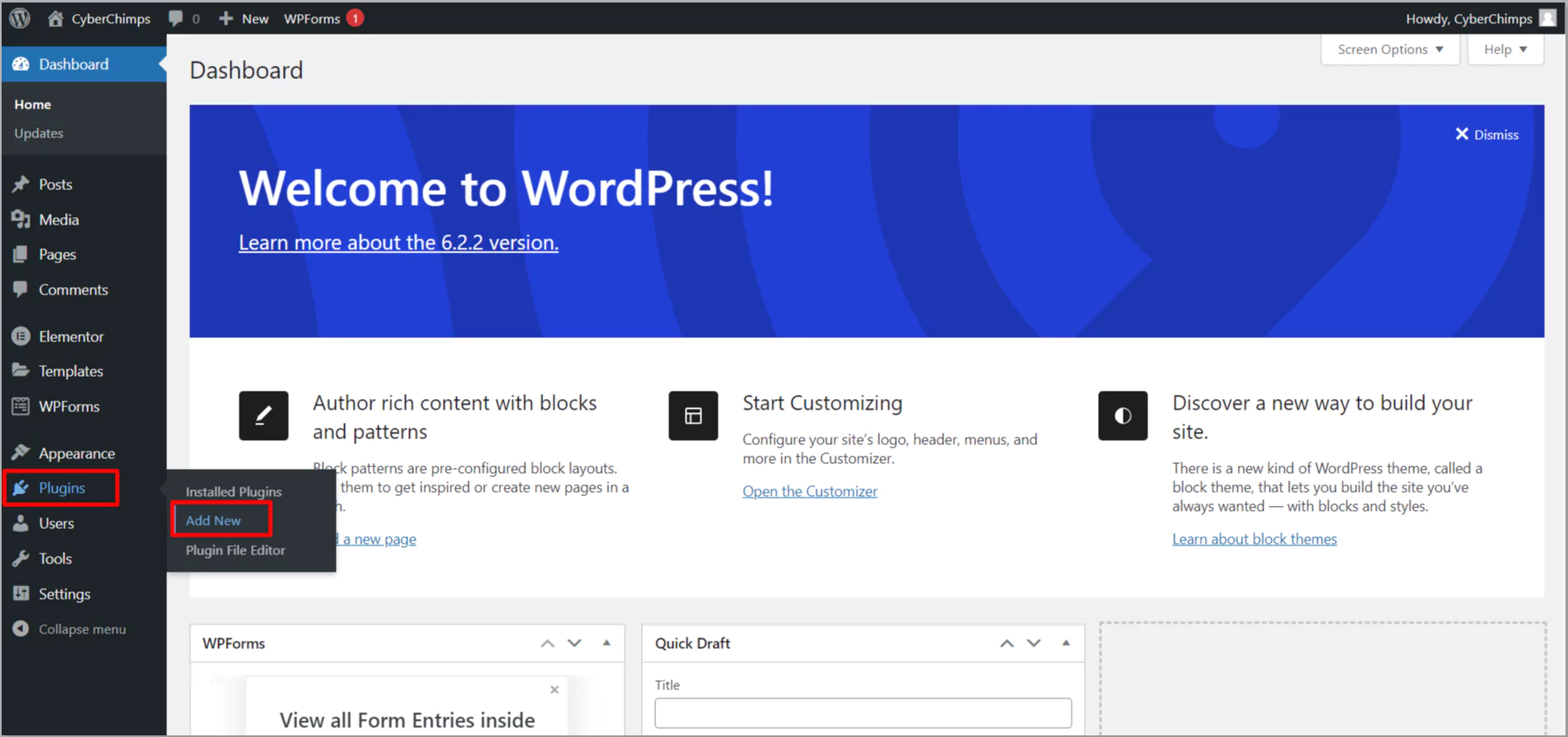The height and width of the screenshot is (737, 1568).
Task: Collapse the Quick Draft widget
Action: (x=1066, y=643)
